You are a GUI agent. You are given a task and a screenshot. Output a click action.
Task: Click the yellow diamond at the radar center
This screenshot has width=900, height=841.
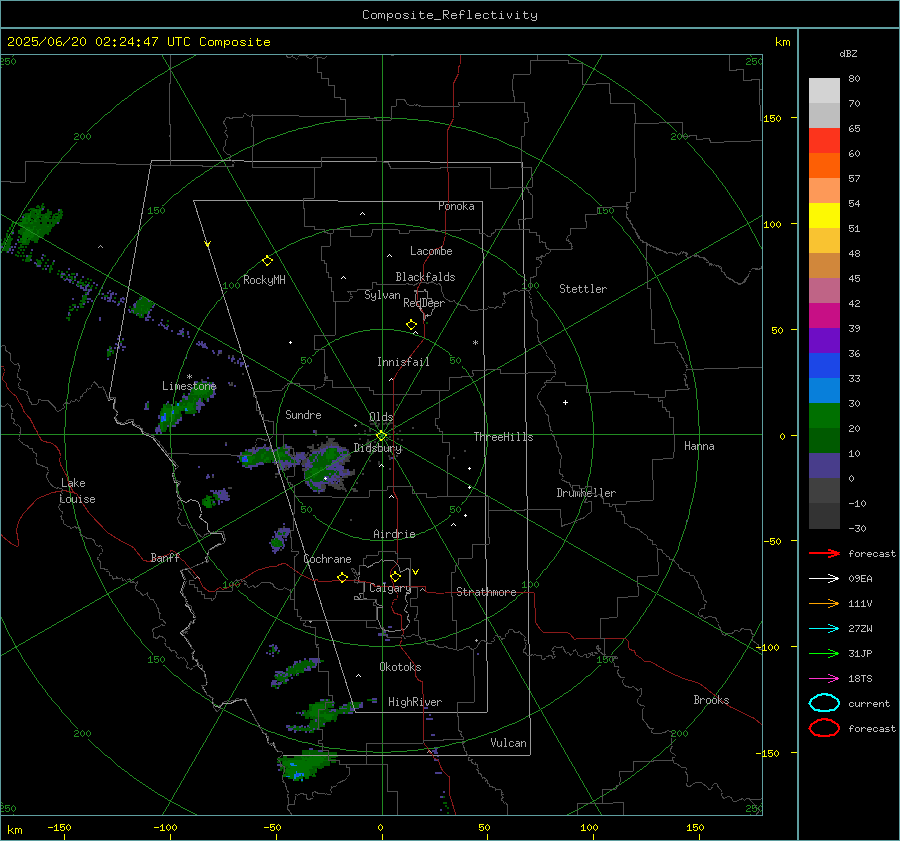point(381,436)
